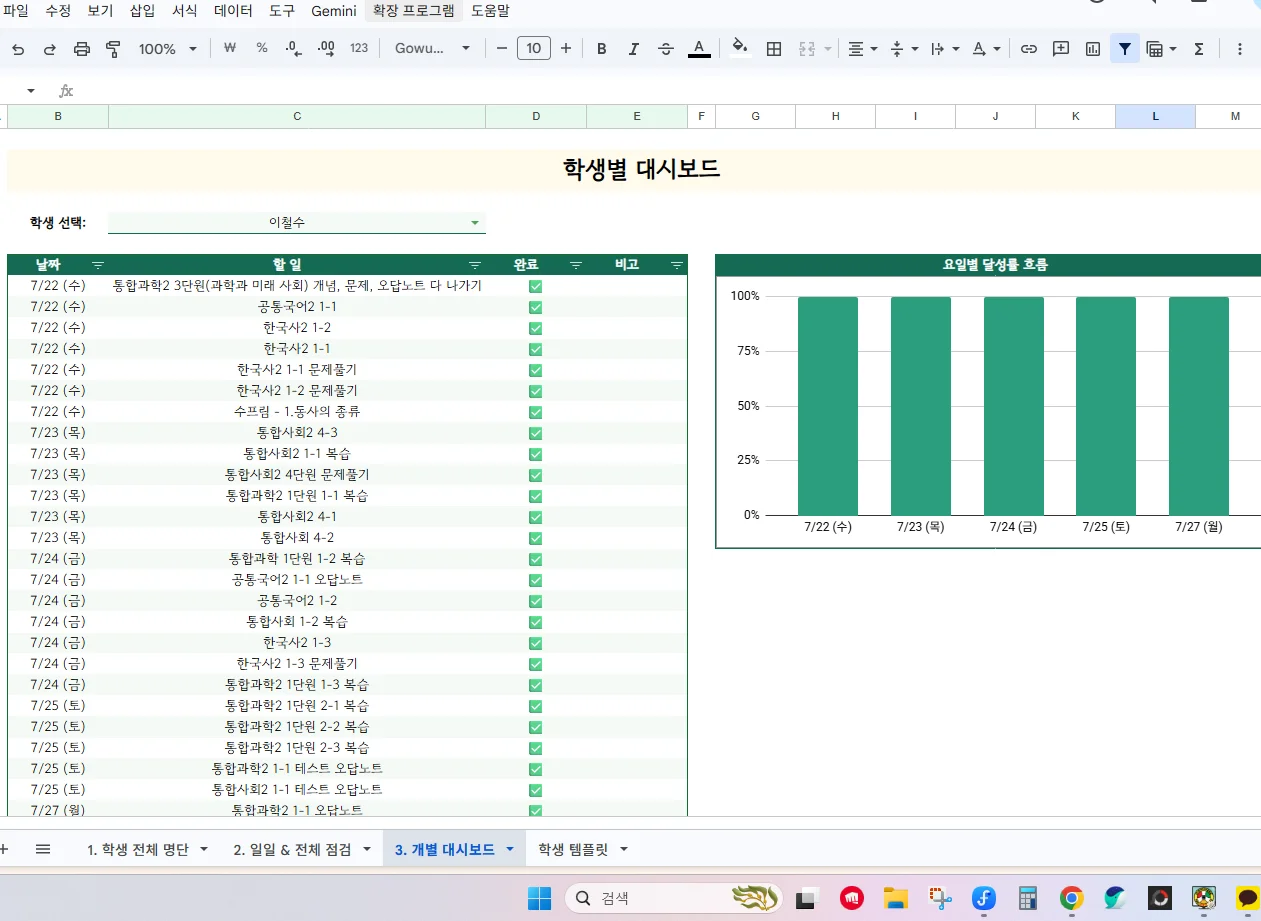Open horizontal align dropdown

862,48
